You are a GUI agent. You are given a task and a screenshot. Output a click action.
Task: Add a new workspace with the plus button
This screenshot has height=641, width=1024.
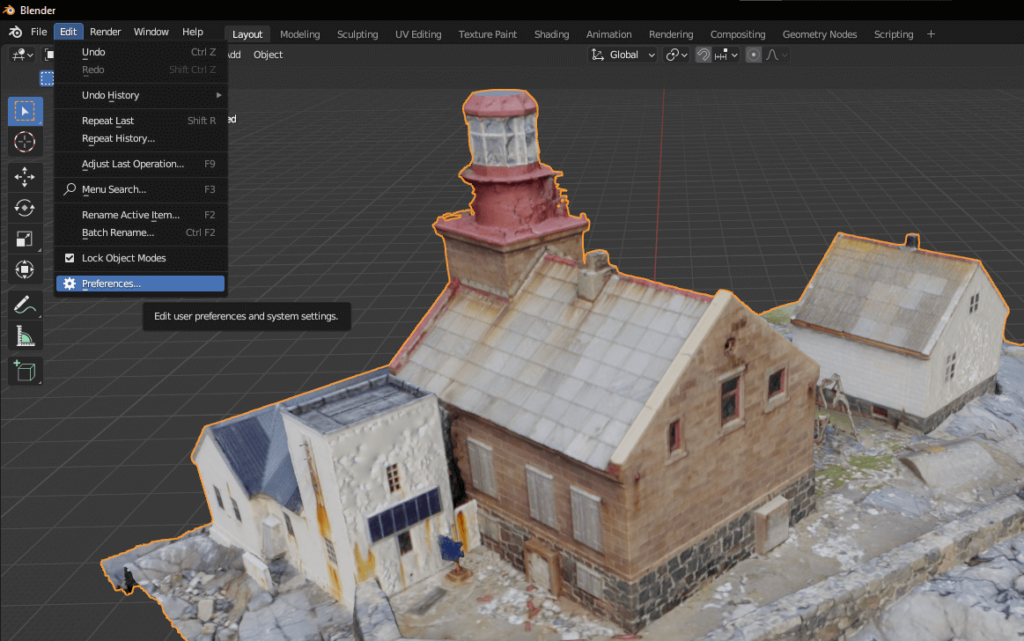[x=931, y=33]
